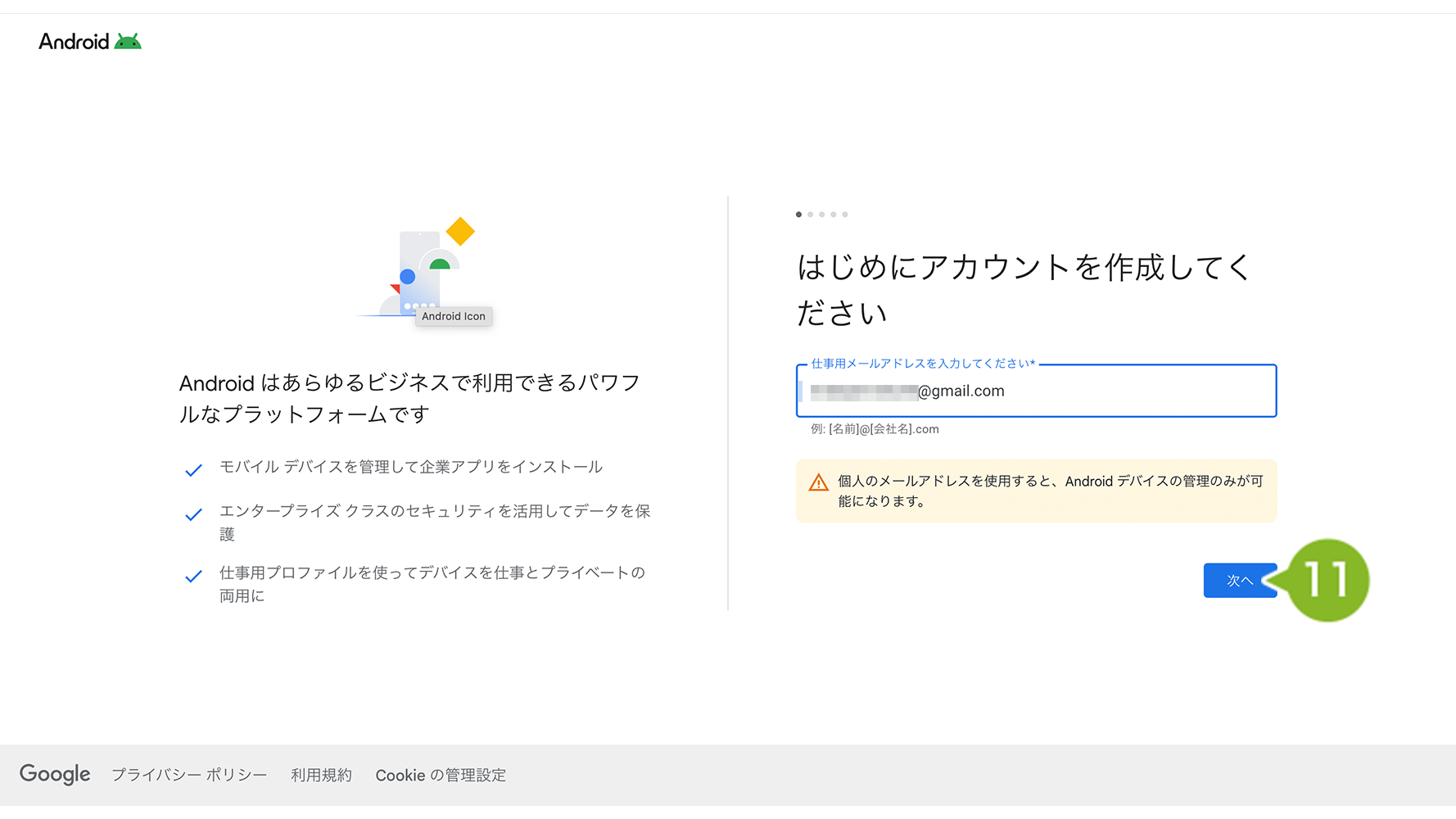Click the Android wordmark in header
1456x819 pixels.
74,42
